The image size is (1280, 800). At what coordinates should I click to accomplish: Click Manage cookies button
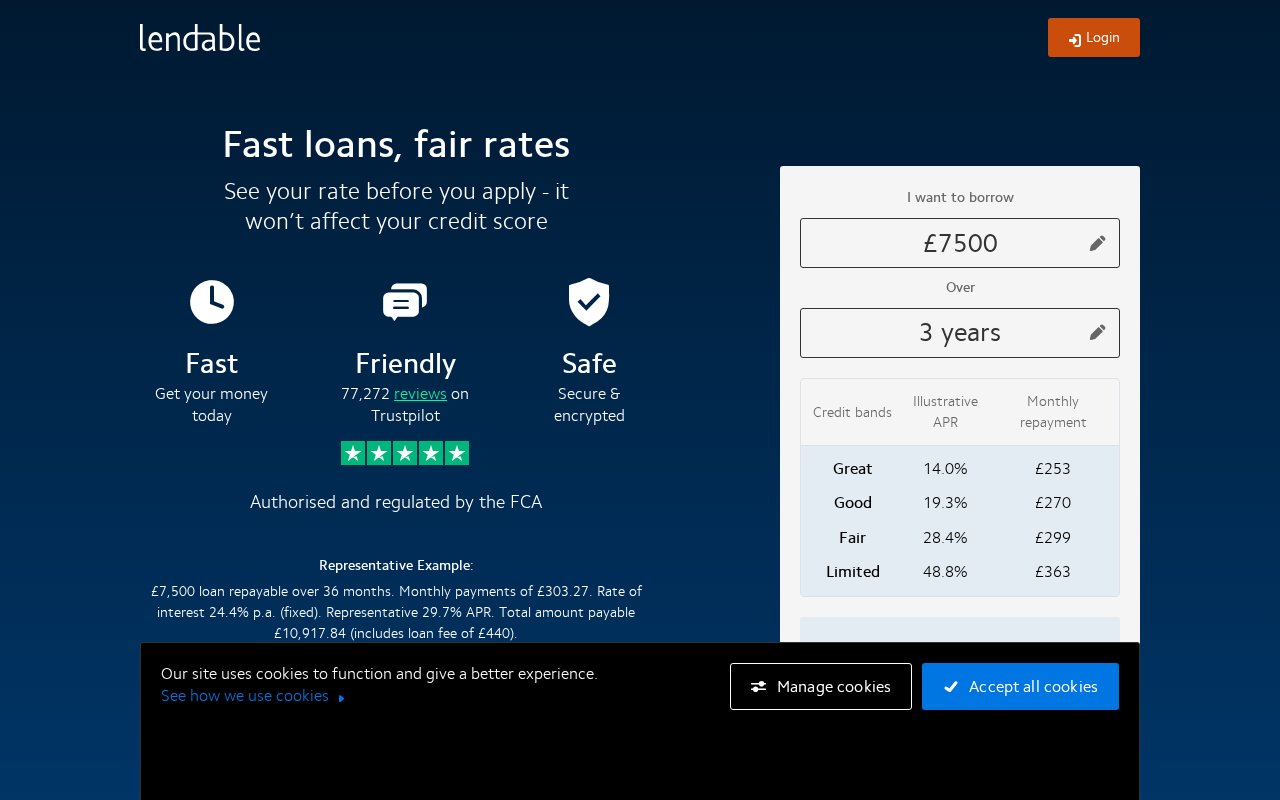pos(820,687)
